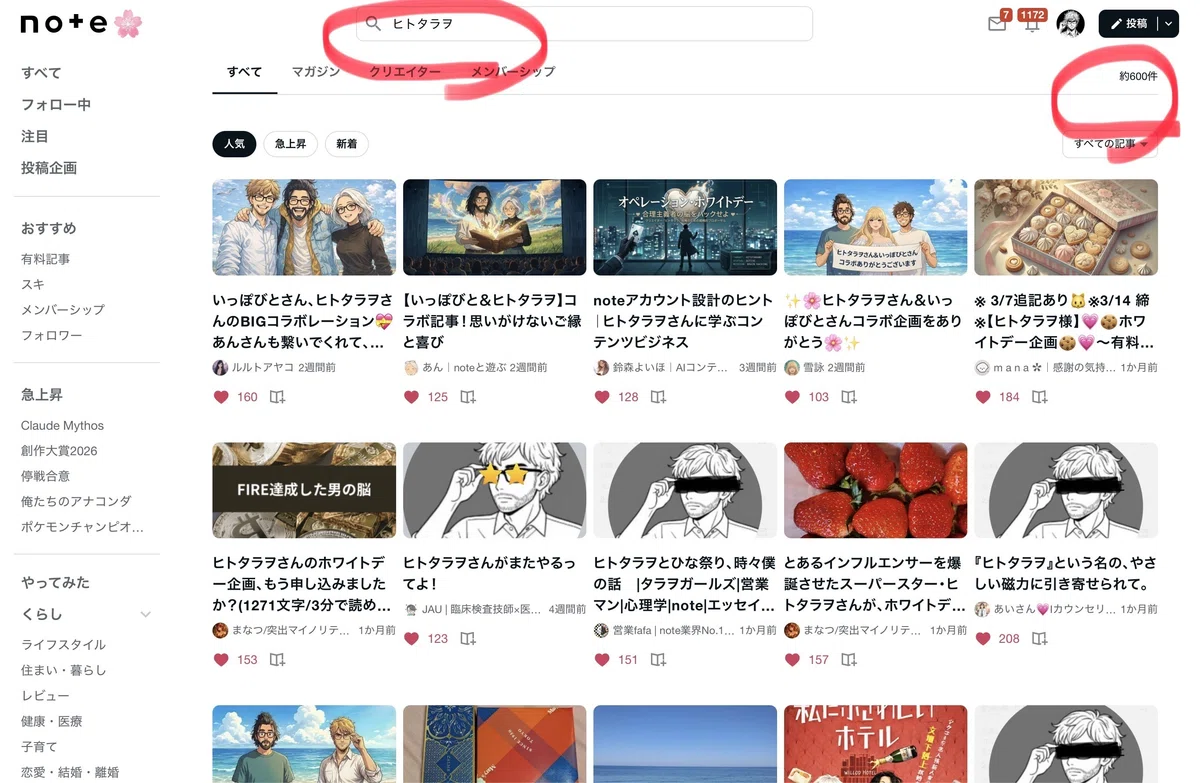This screenshot has width=1200, height=783.
Task: Open 投稿企画 in the sidebar
Action: 49,168
